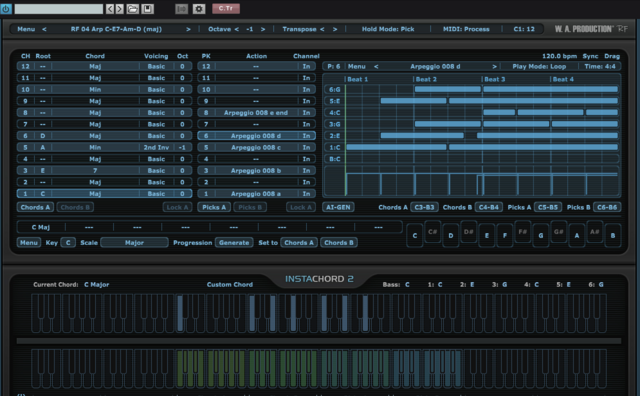The height and width of the screenshot is (396, 640).
Task: Set Chords A range C3-B3
Action: (424, 207)
